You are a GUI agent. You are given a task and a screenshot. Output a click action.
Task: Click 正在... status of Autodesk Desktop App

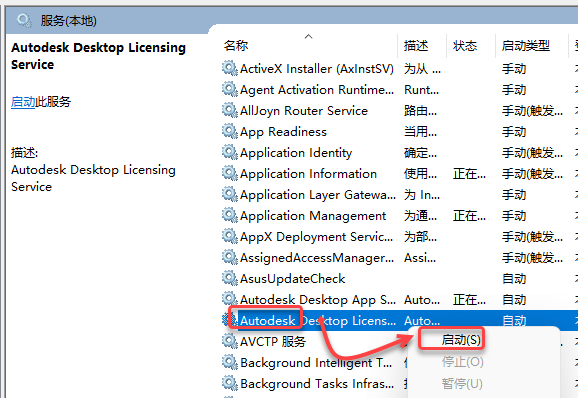(x=469, y=300)
